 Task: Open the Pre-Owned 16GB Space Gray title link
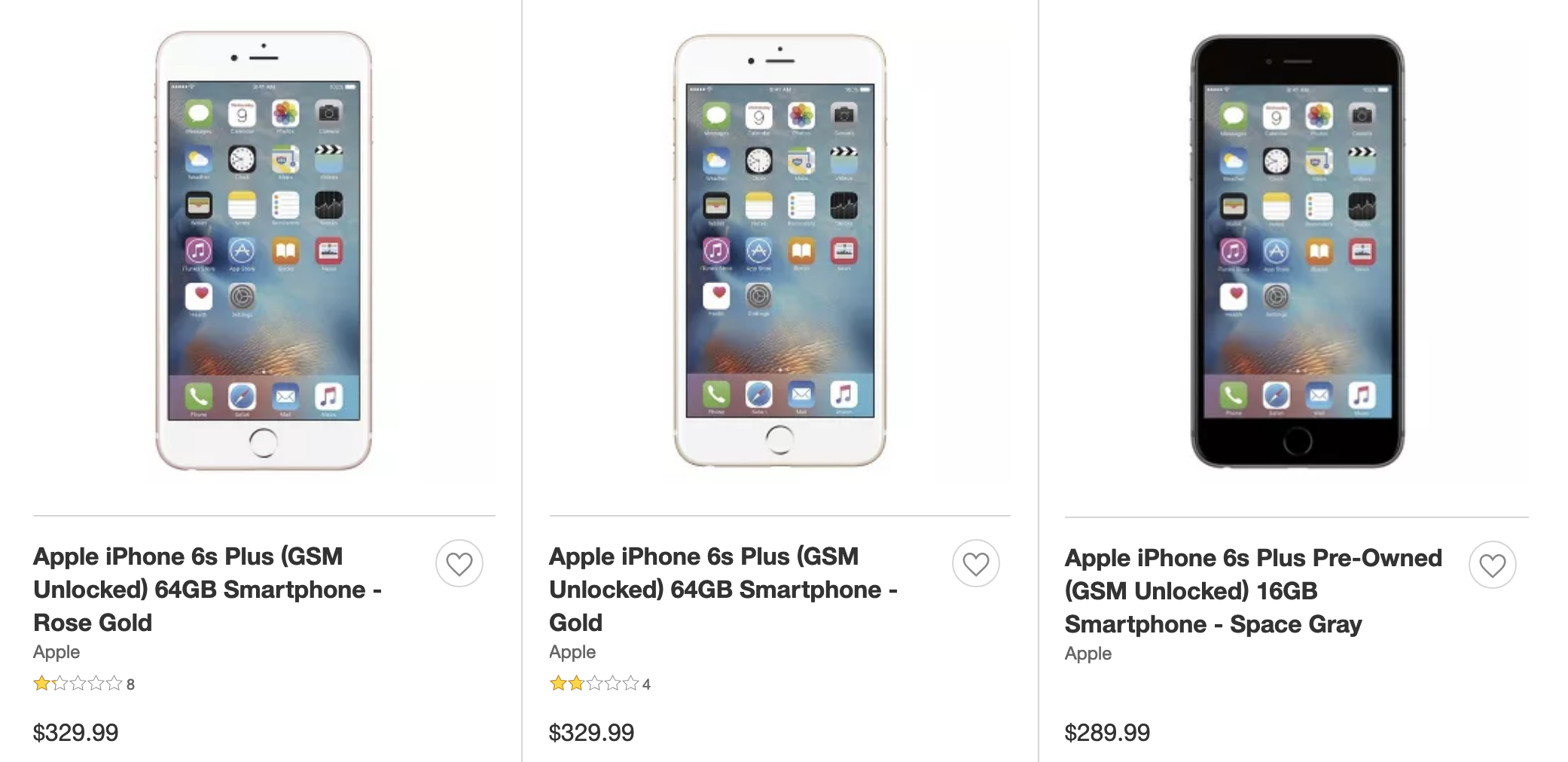pyautogui.click(x=1253, y=590)
